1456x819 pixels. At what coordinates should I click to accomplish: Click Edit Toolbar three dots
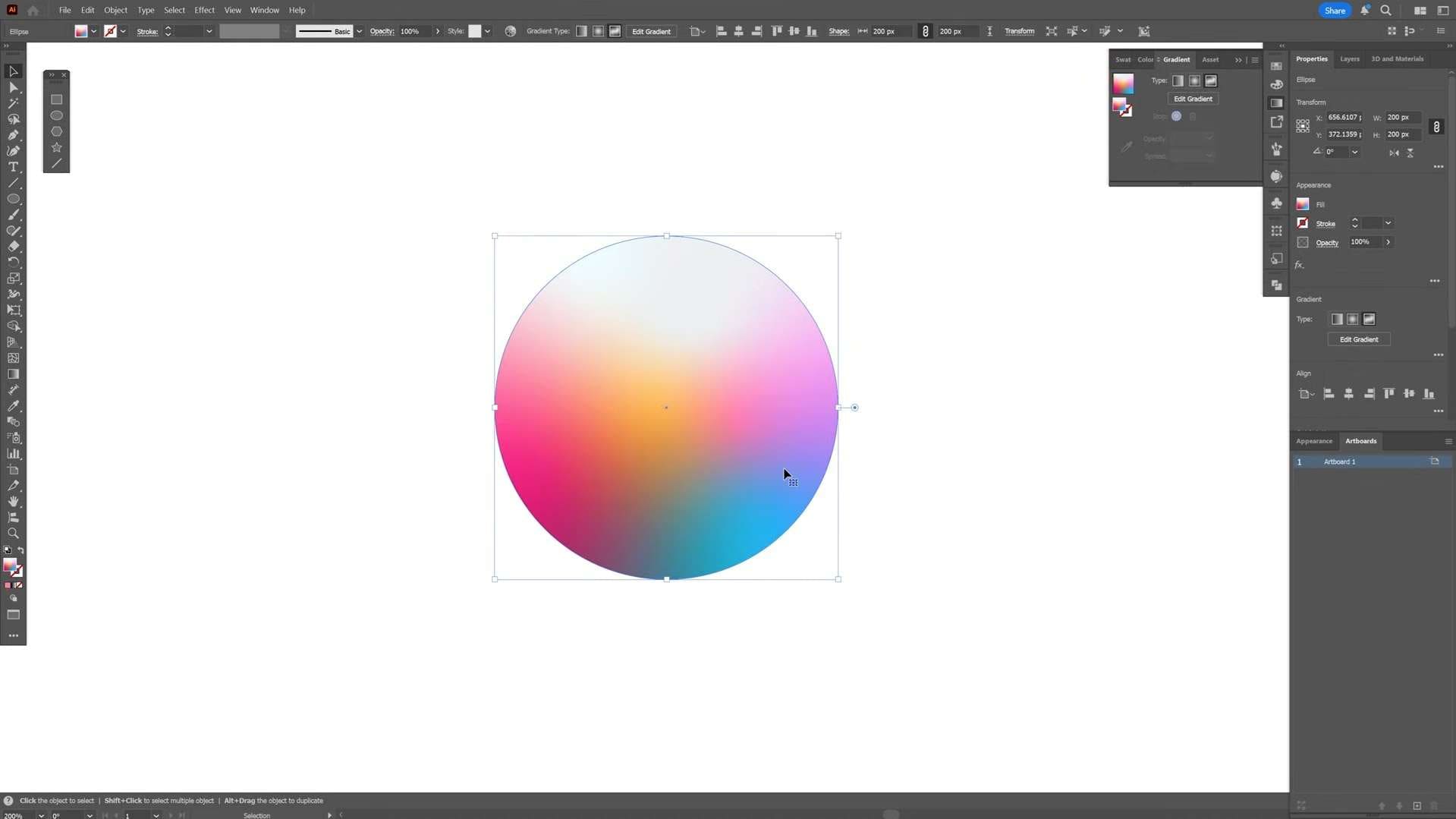13,636
